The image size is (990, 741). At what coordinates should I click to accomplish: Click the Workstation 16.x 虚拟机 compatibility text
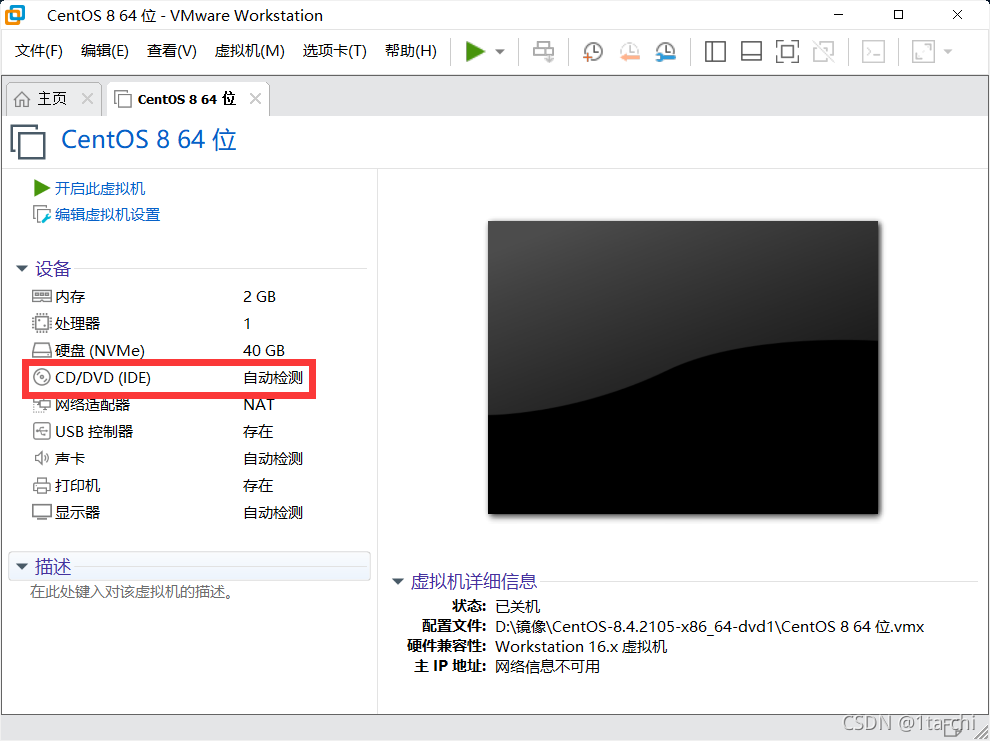(x=581, y=647)
